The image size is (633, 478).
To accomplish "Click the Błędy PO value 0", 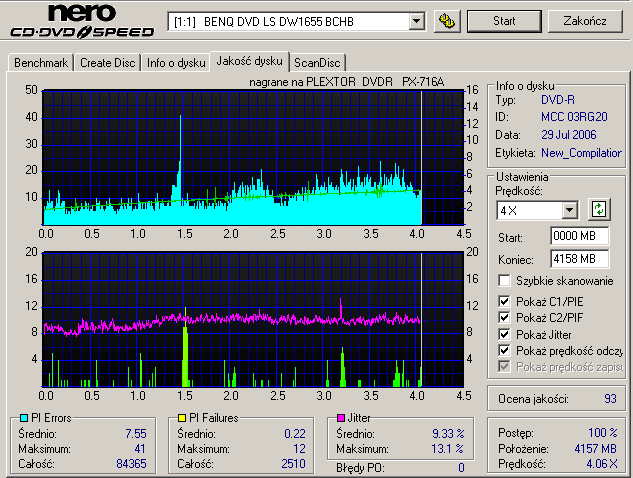I will [x=461, y=468].
